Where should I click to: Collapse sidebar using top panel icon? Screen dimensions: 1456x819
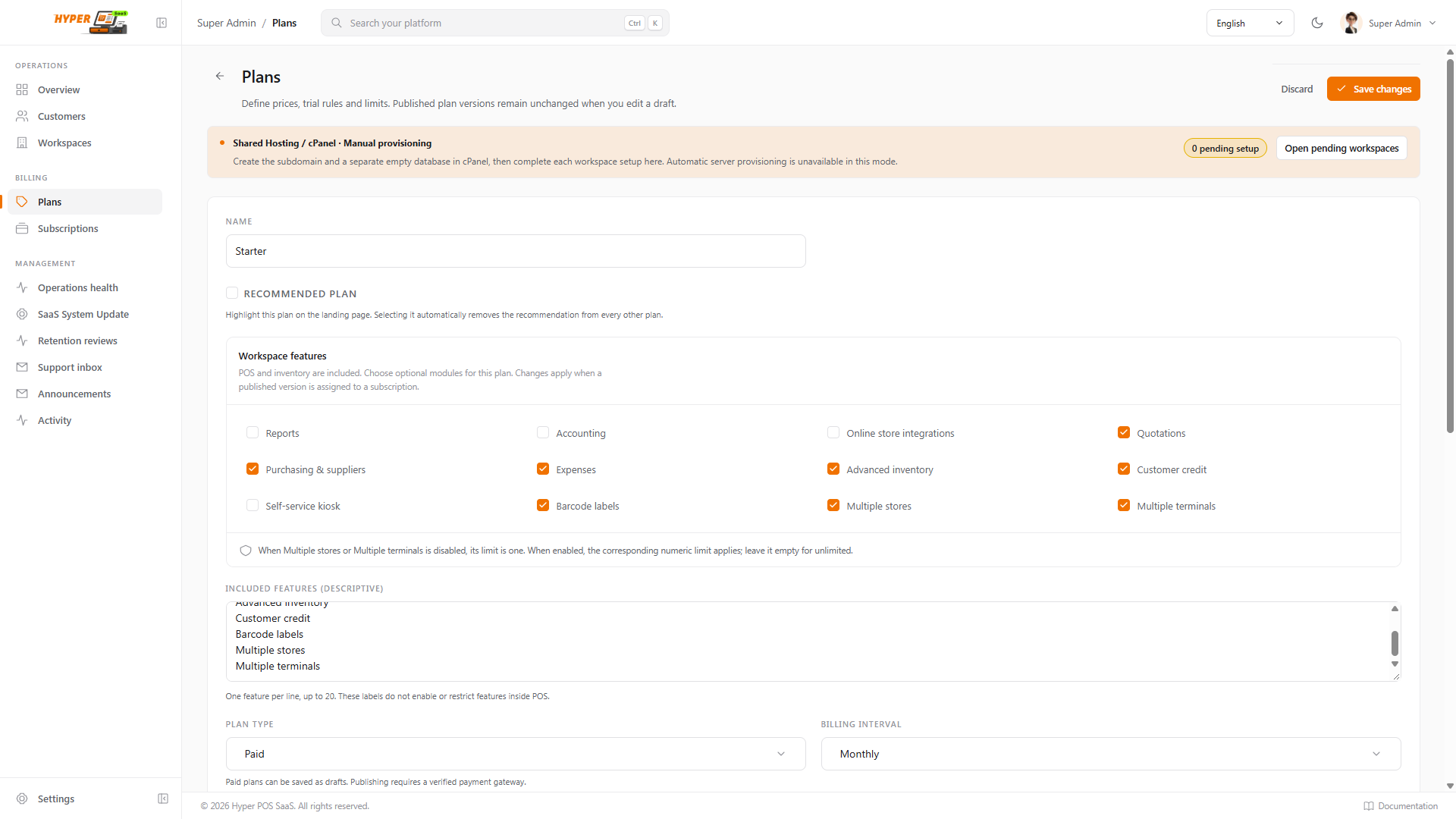[x=162, y=23]
